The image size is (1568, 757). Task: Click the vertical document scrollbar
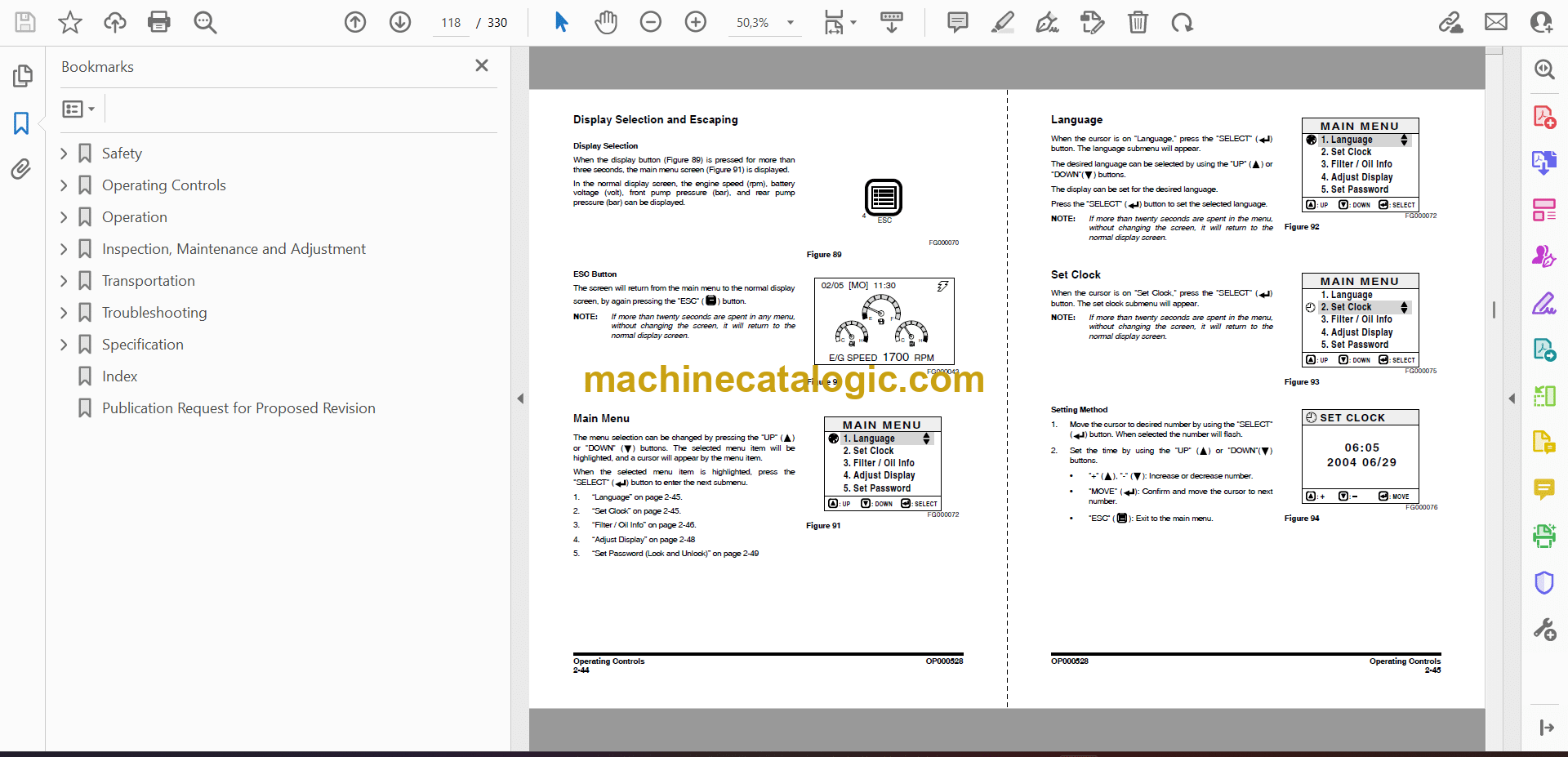[1494, 310]
